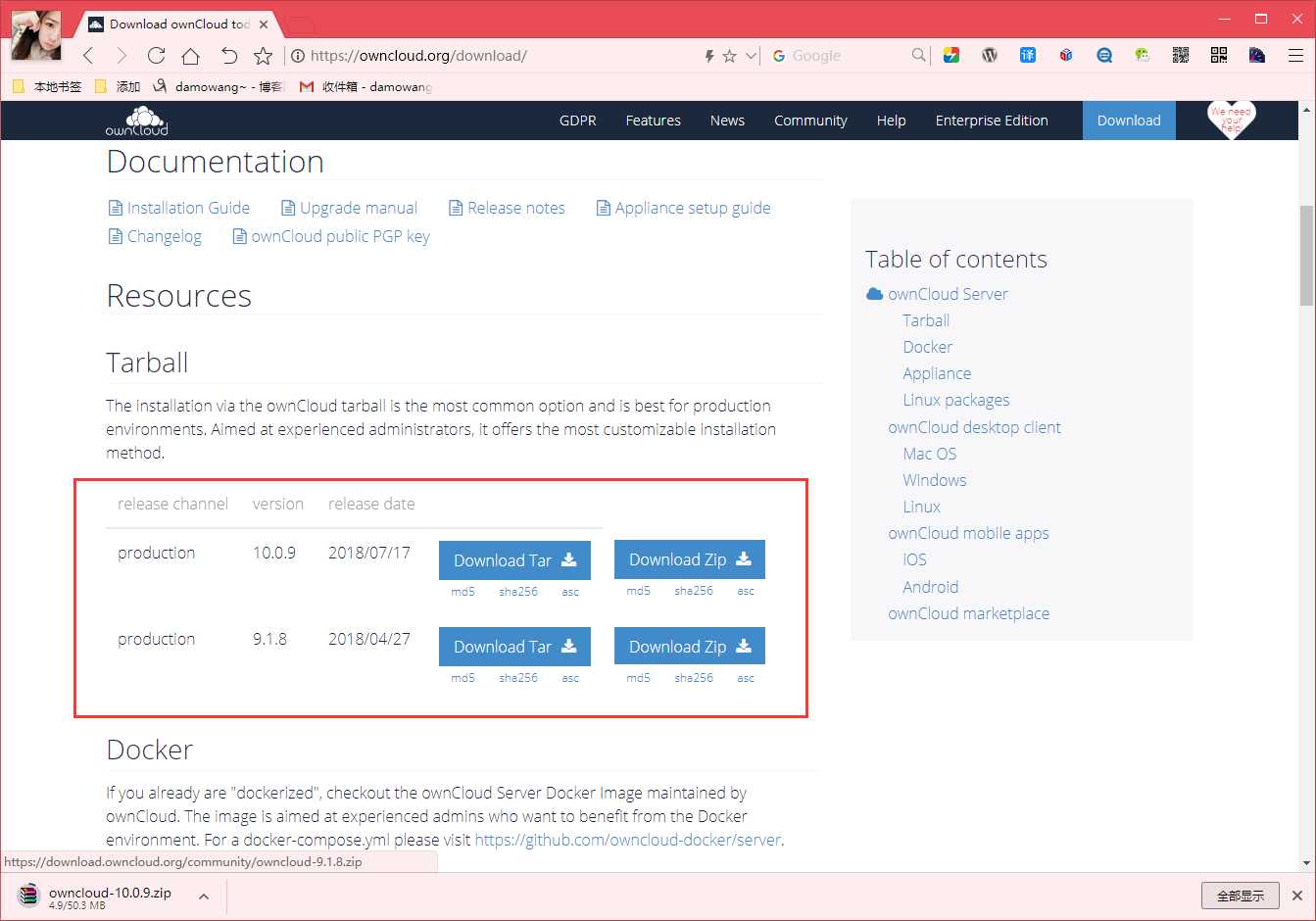The height and width of the screenshot is (921, 1316).
Task: Click the heart 'We need your help' badge
Action: point(1231,120)
